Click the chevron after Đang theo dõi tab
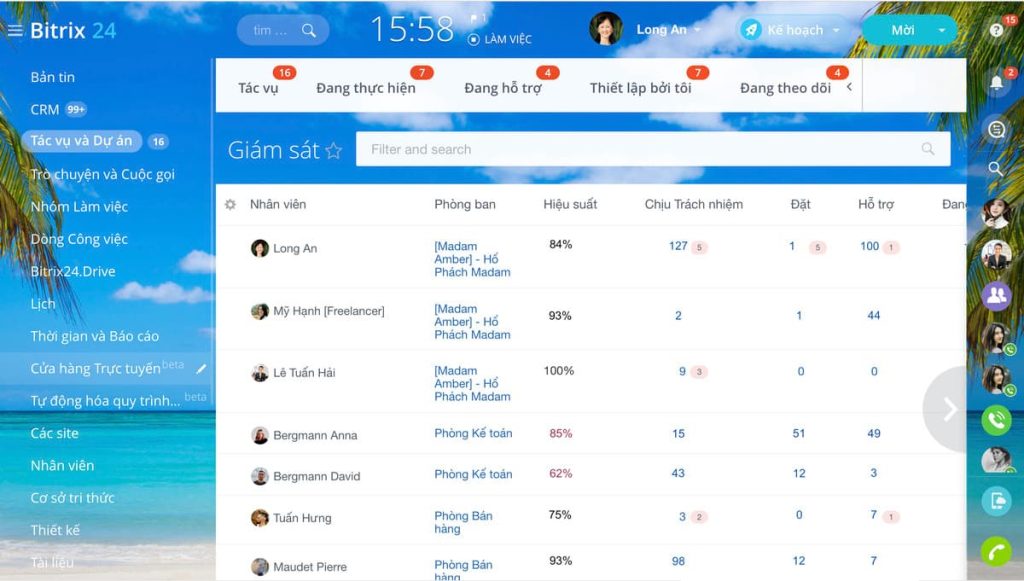Screen dimensions: 1024x581 [849, 87]
